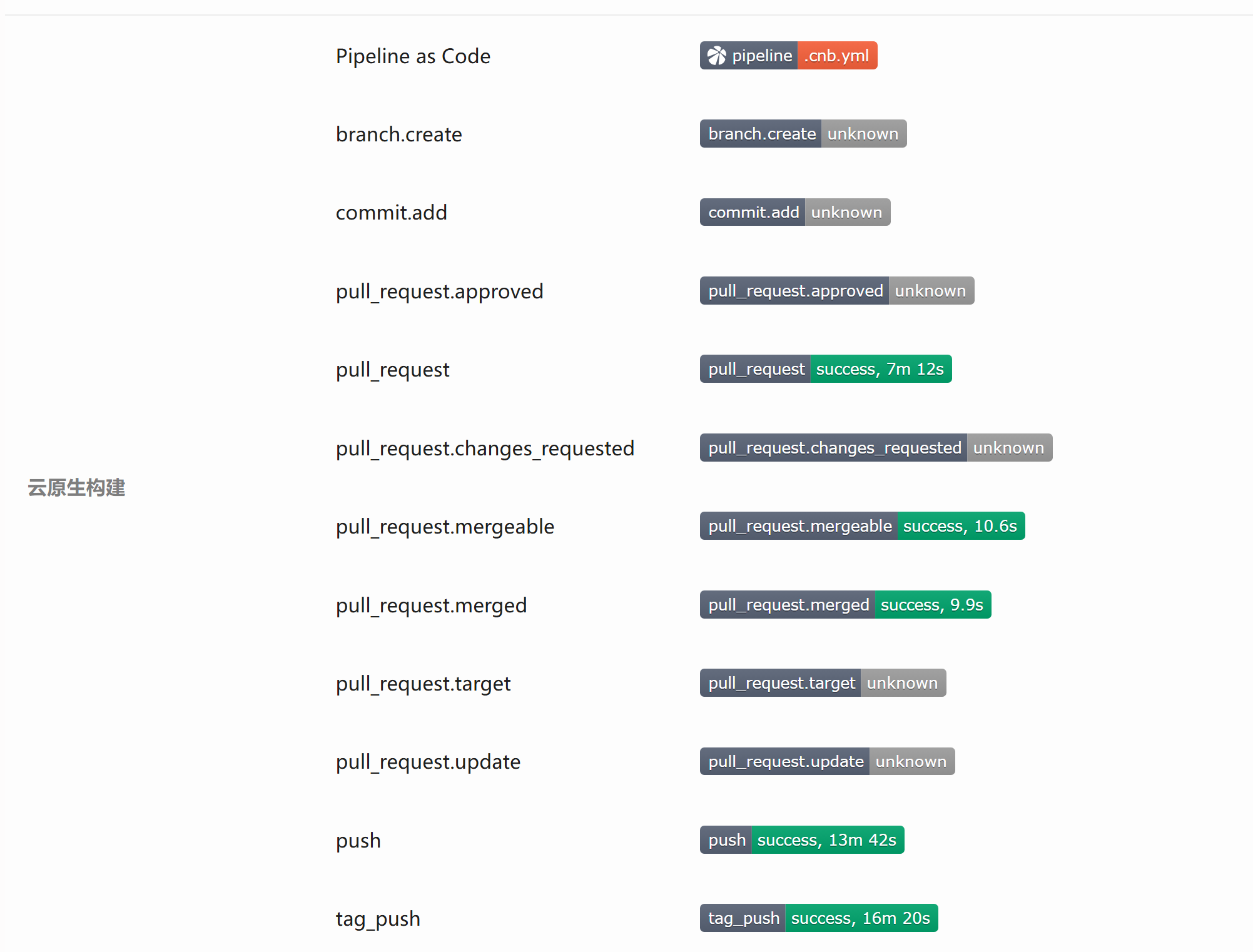The image size is (1253, 952).
Task: Open the commit.add unknown badge
Action: click(794, 213)
